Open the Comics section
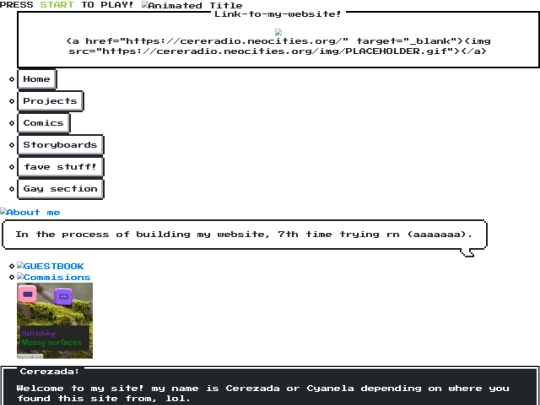The height and width of the screenshot is (405, 540). click(44, 123)
